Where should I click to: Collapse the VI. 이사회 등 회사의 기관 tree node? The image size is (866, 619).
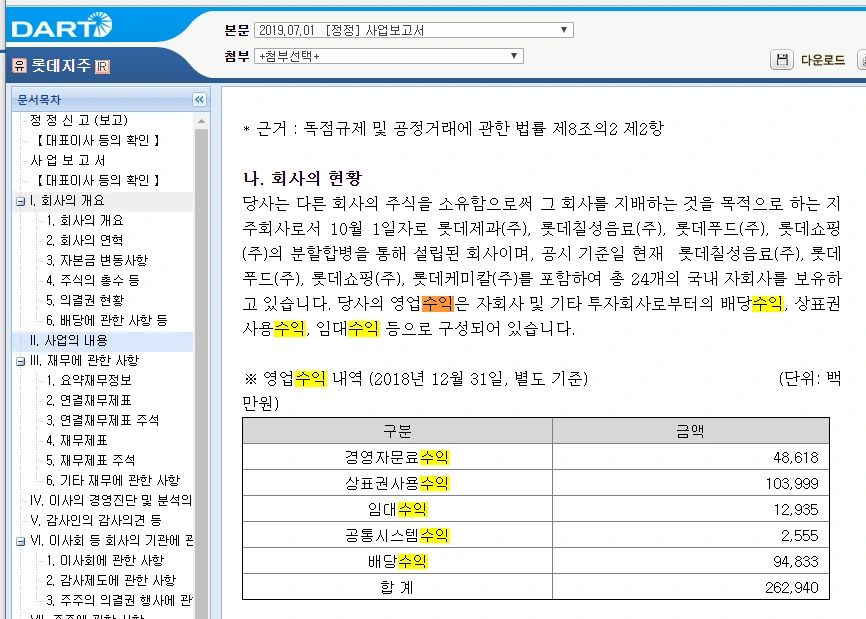pos(20,542)
